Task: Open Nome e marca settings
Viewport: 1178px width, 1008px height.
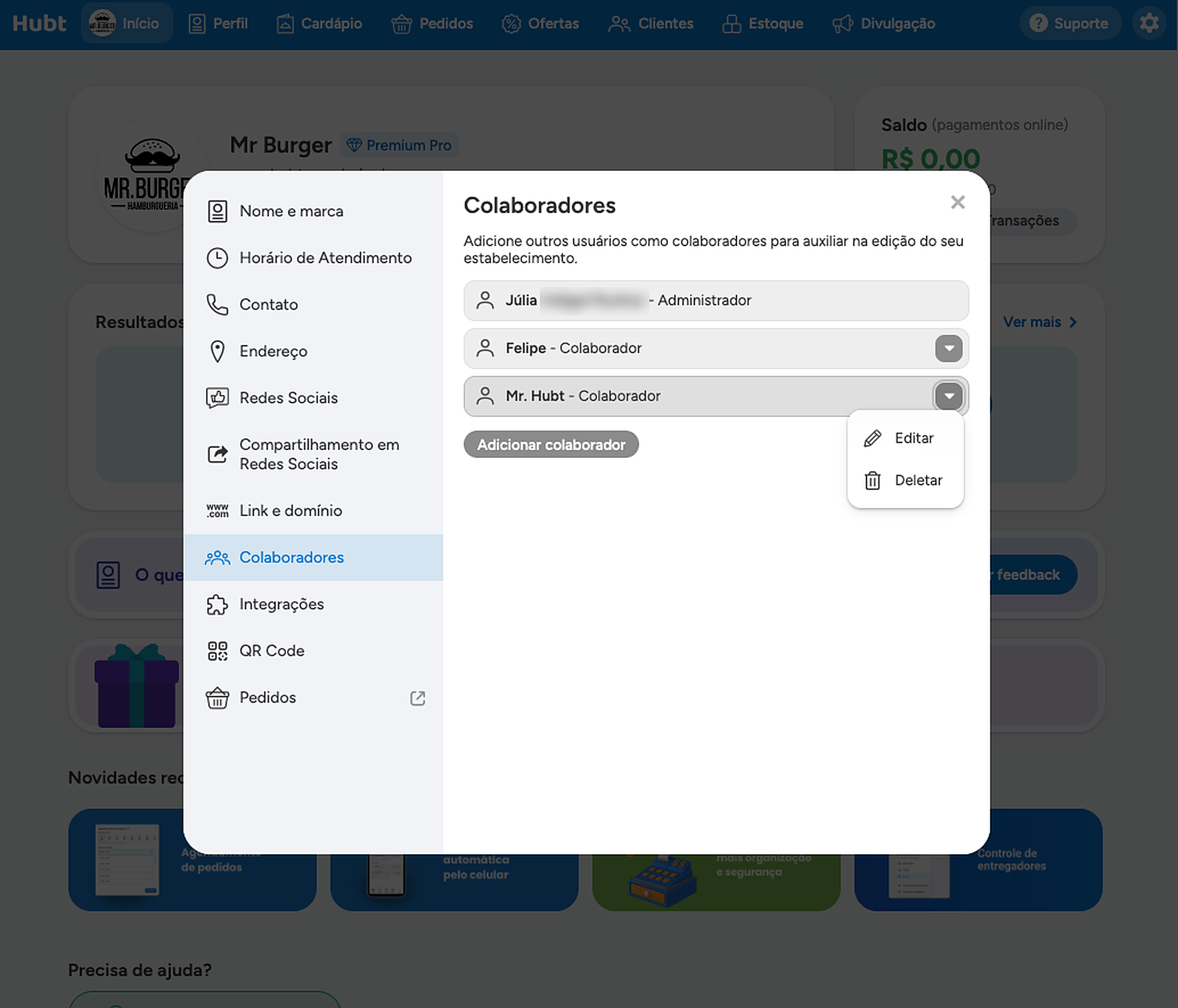Action: (313, 211)
